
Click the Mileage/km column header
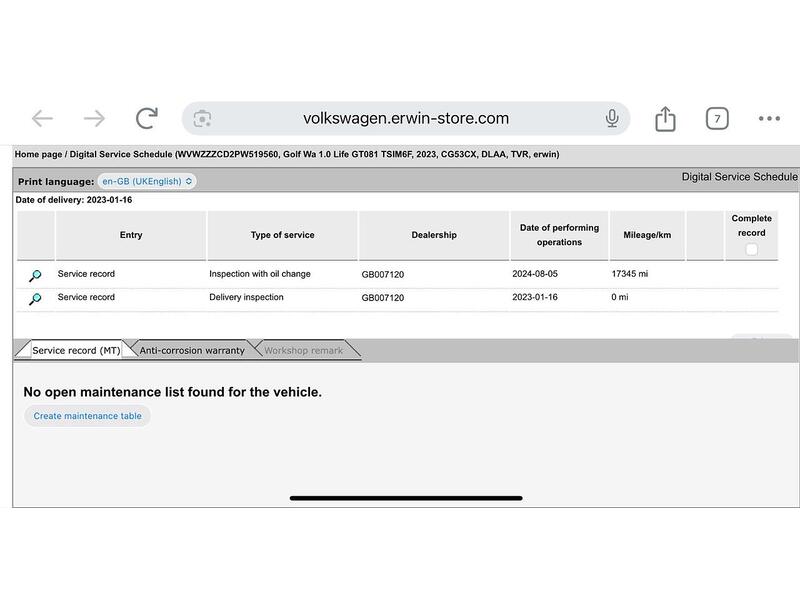pos(646,235)
